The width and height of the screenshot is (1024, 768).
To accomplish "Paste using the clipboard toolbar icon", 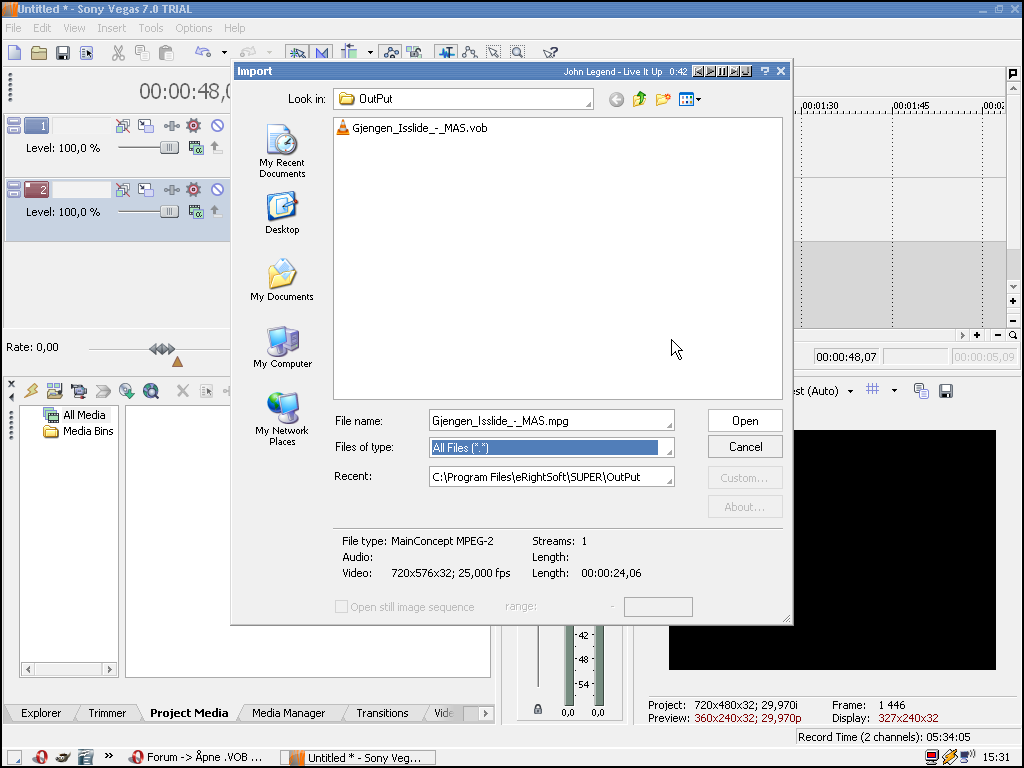I will [167, 53].
